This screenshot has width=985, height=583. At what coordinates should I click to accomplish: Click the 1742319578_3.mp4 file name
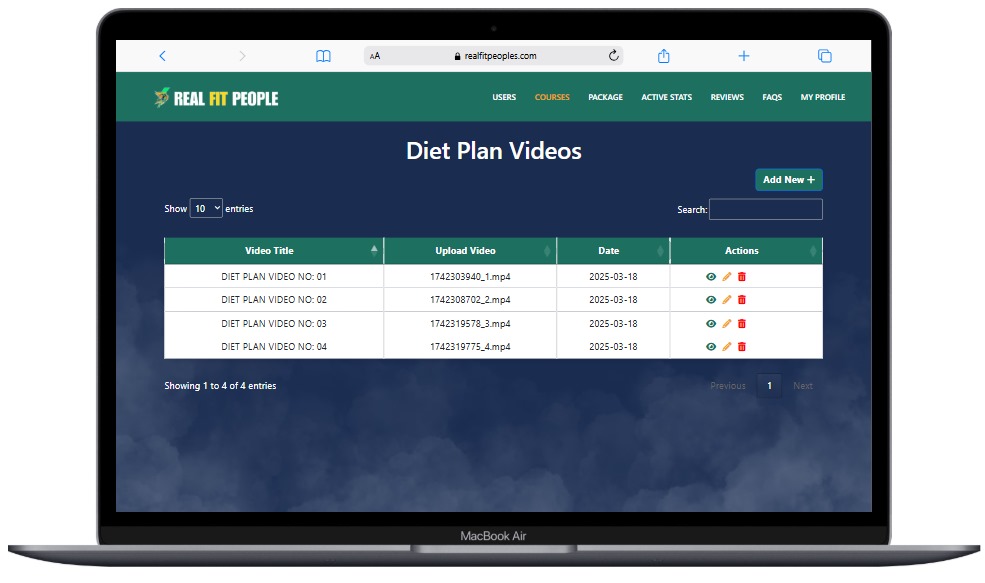point(470,324)
